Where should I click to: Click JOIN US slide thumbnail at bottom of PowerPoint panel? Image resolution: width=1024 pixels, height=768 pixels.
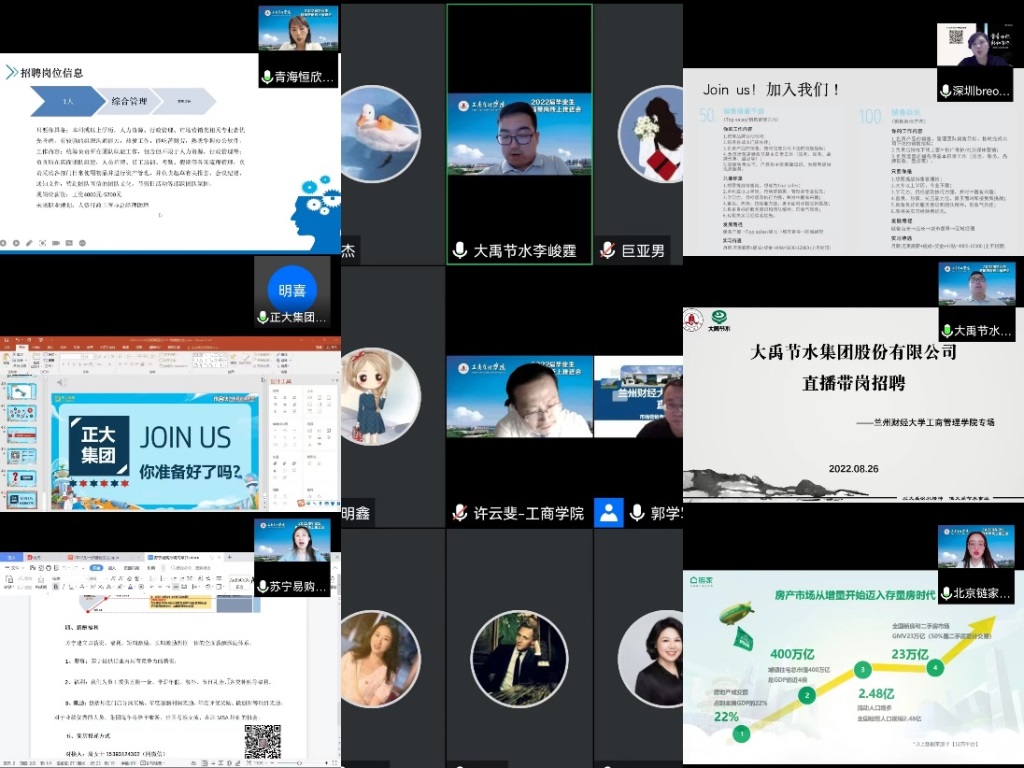pyautogui.click(x=21, y=500)
